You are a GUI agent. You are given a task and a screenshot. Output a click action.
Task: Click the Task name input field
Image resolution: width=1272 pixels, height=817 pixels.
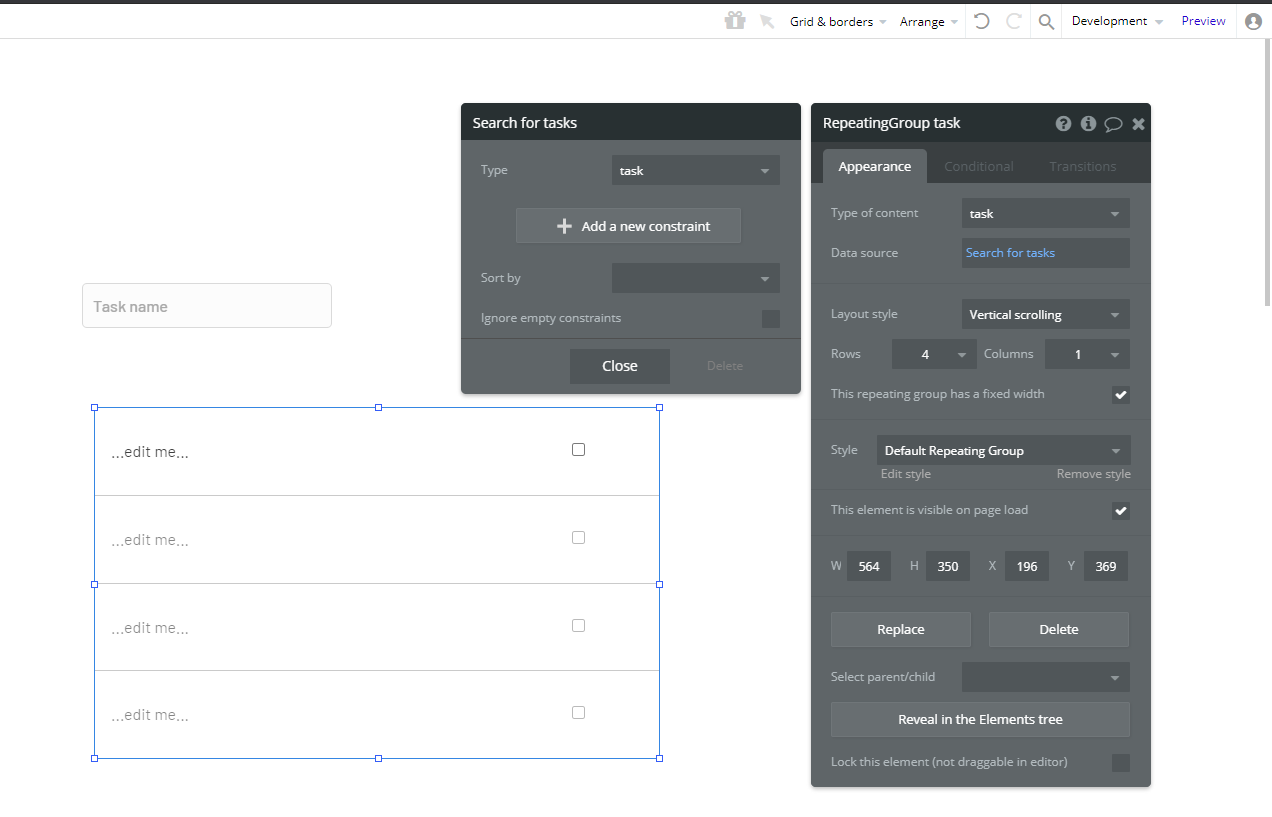point(206,306)
